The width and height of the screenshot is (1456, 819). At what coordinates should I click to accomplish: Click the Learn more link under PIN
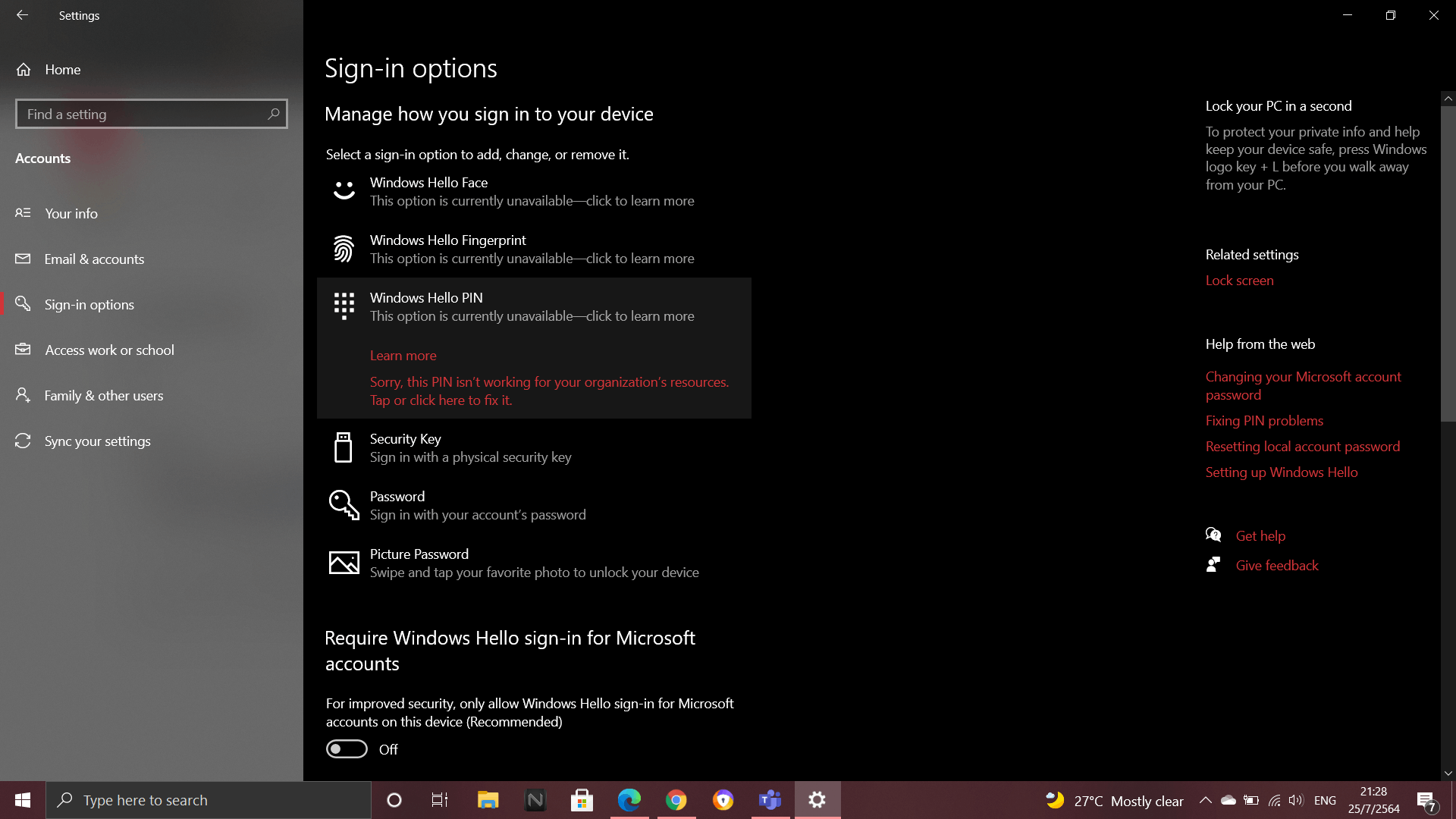[403, 356]
